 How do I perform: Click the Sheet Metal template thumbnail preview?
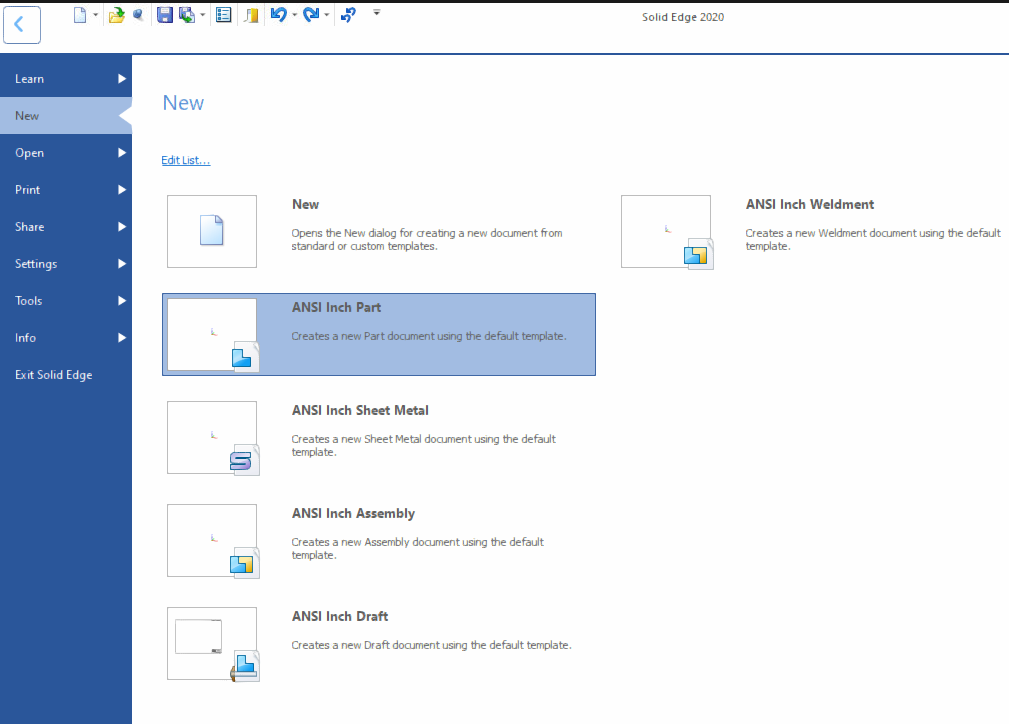[x=212, y=437]
